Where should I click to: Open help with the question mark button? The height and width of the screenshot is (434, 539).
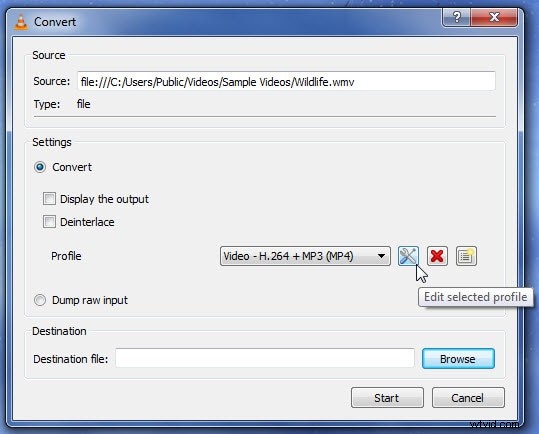click(x=456, y=17)
